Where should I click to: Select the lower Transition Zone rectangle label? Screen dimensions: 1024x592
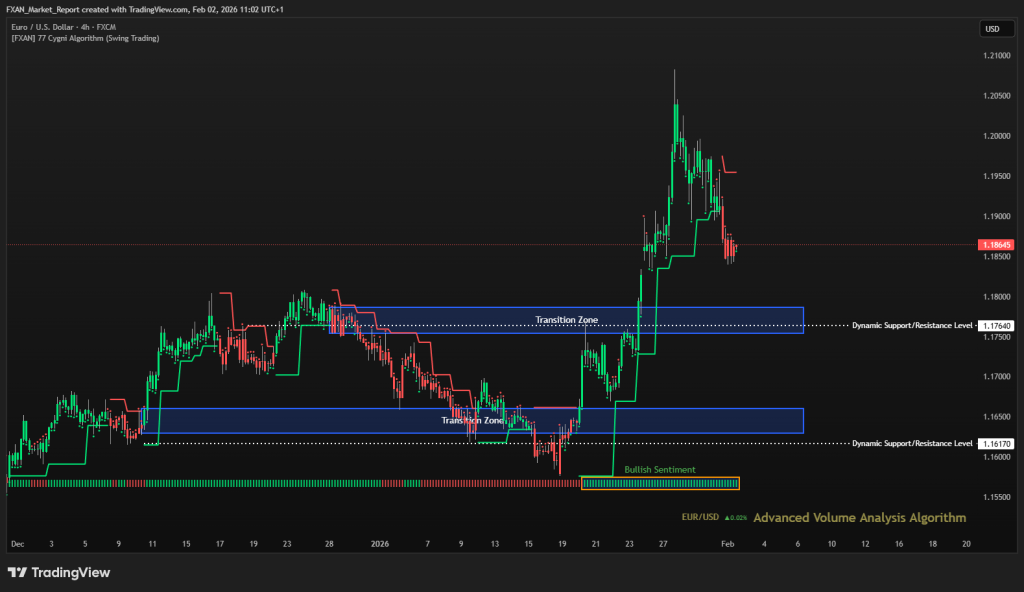point(472,421)
